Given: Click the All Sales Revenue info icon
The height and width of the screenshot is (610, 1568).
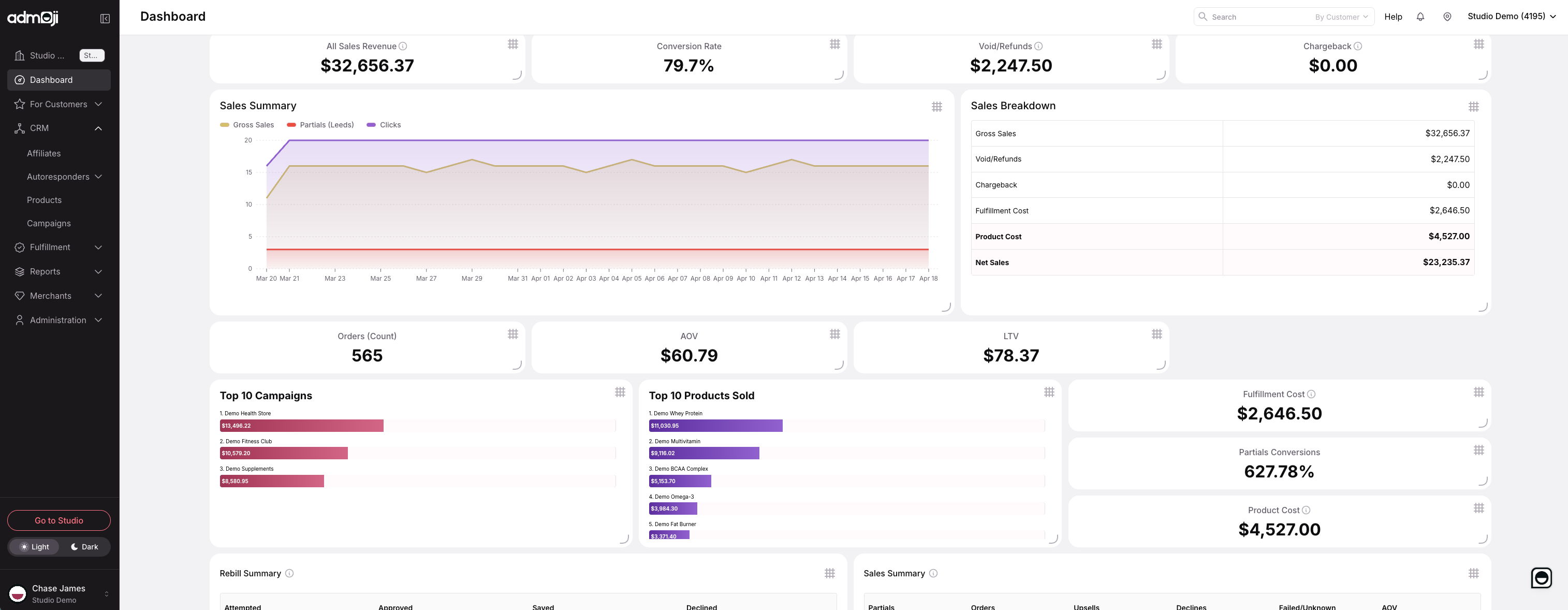Looking at the screenshot, I should pyautogui.click(x=403, y=46).
